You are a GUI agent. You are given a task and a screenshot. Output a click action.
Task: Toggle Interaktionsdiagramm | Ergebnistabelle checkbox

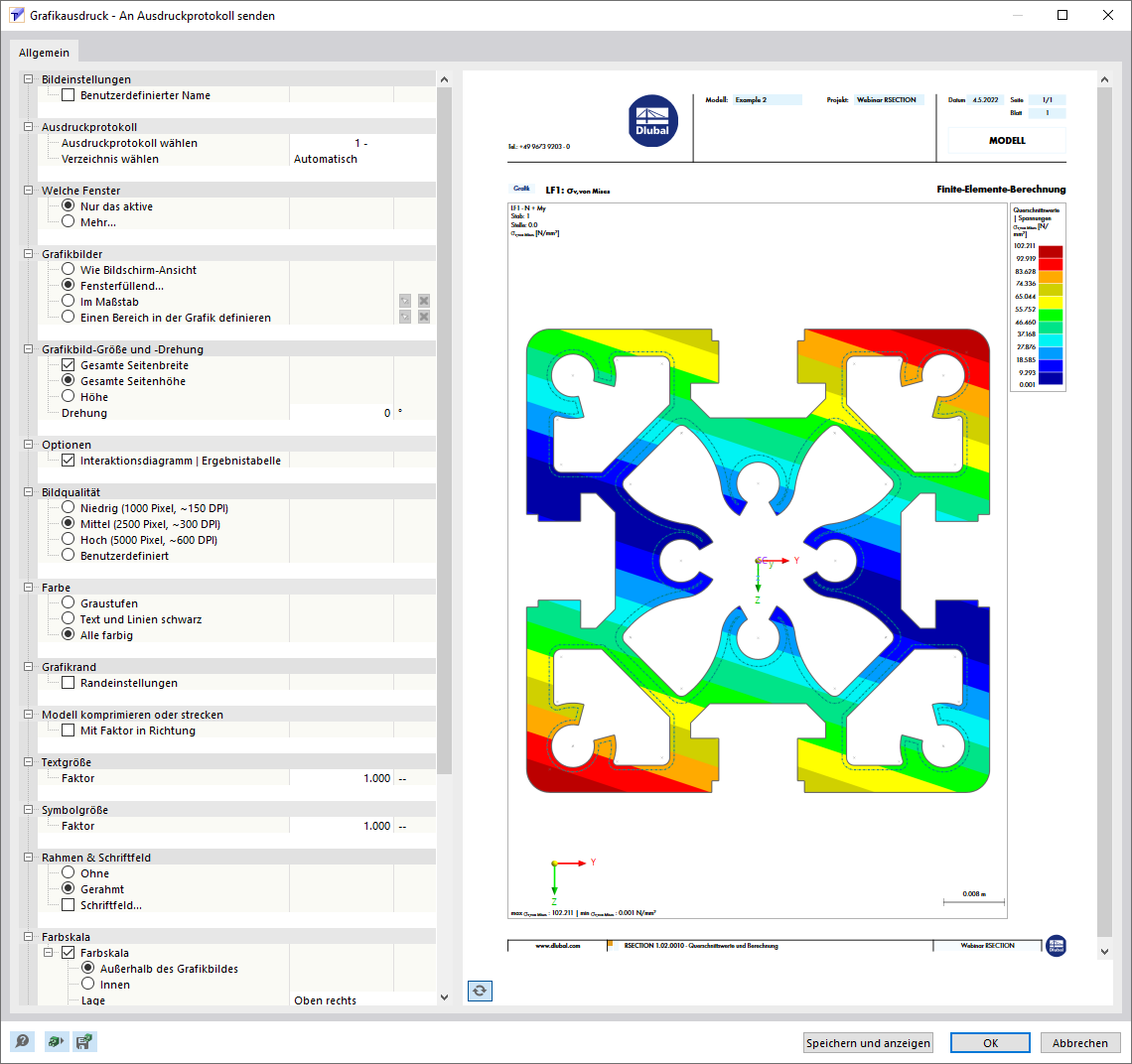pyautogui.click(x=68, y=460)
